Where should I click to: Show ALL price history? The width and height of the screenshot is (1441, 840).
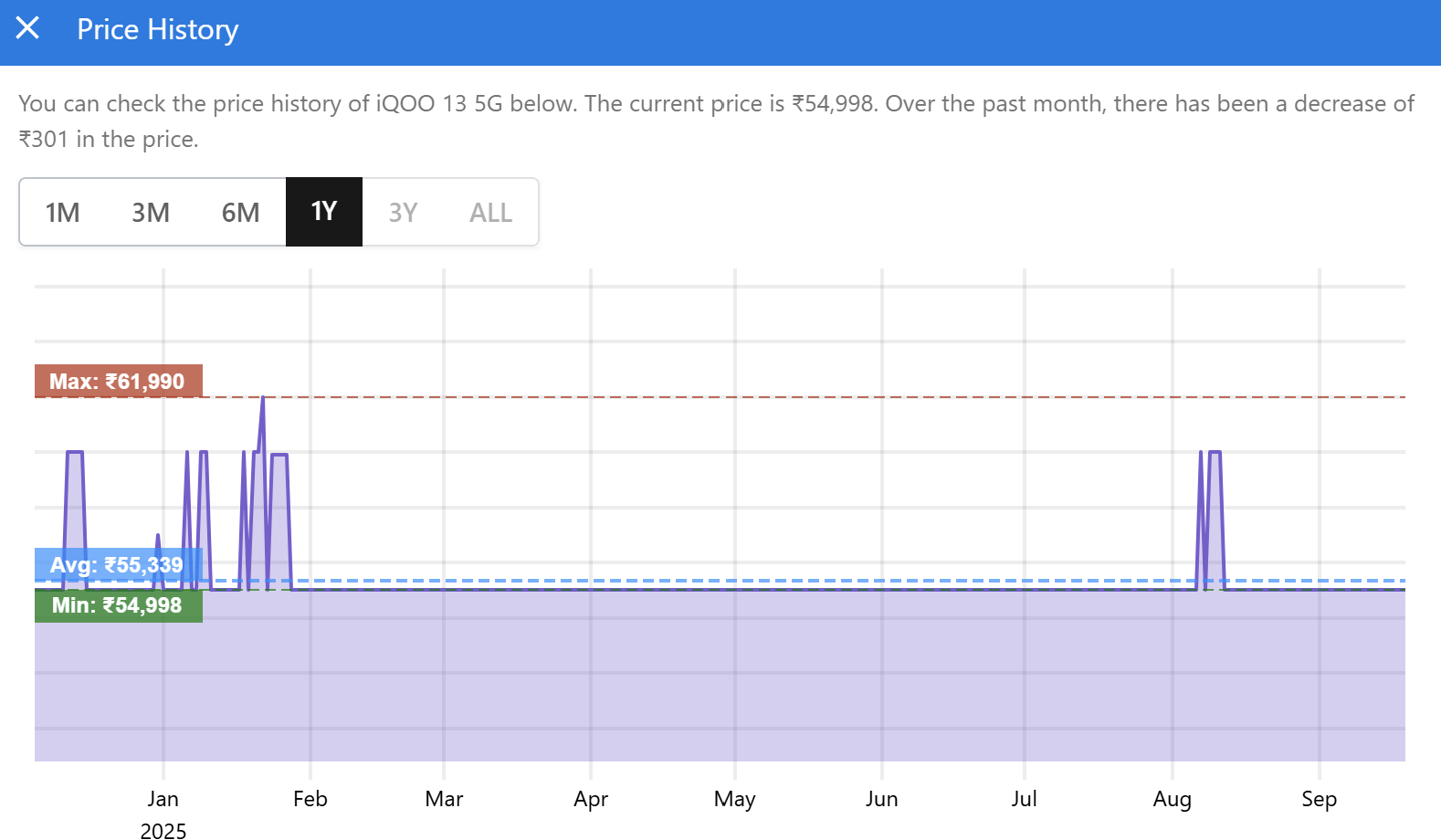(x=490, y=213)
